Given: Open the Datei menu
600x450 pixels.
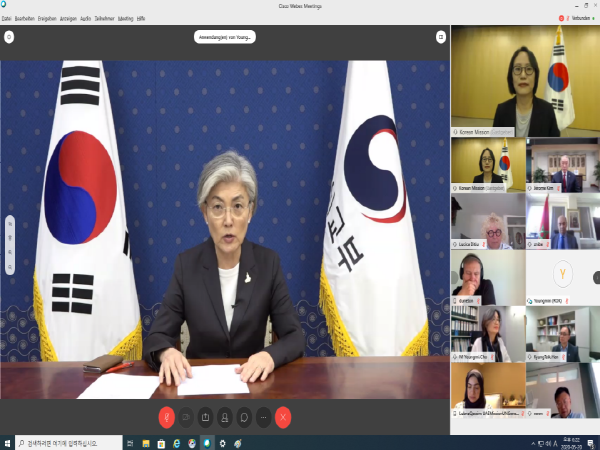Looking at the screenshot, I should [x=6, y=18].
